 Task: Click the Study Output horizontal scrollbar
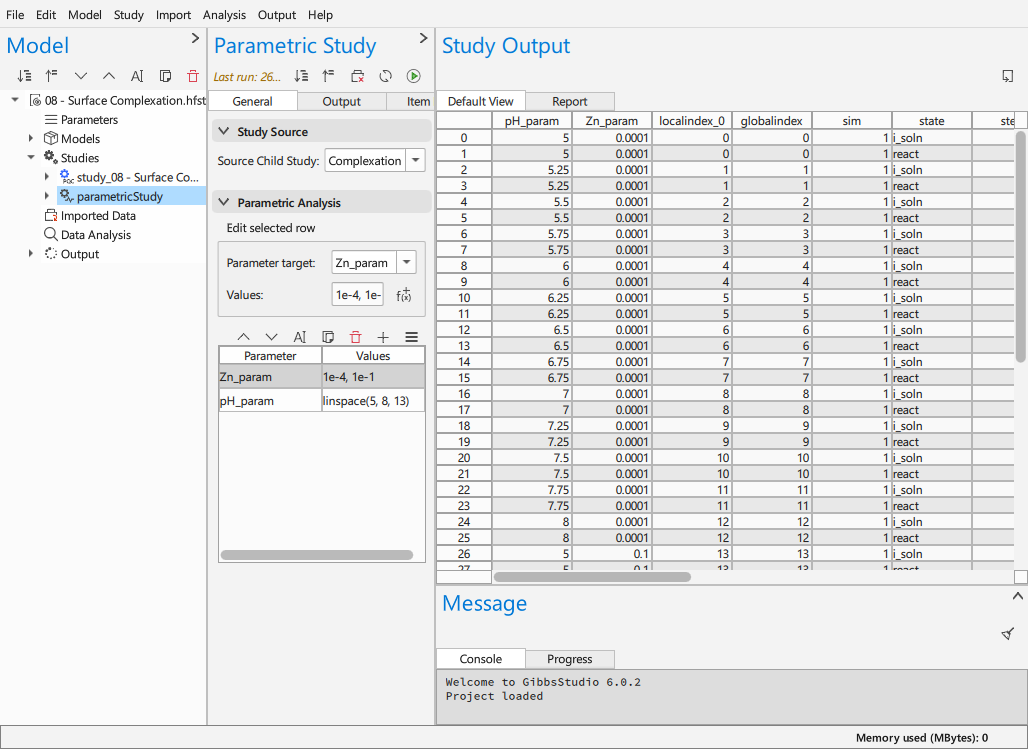click(592, 577)
